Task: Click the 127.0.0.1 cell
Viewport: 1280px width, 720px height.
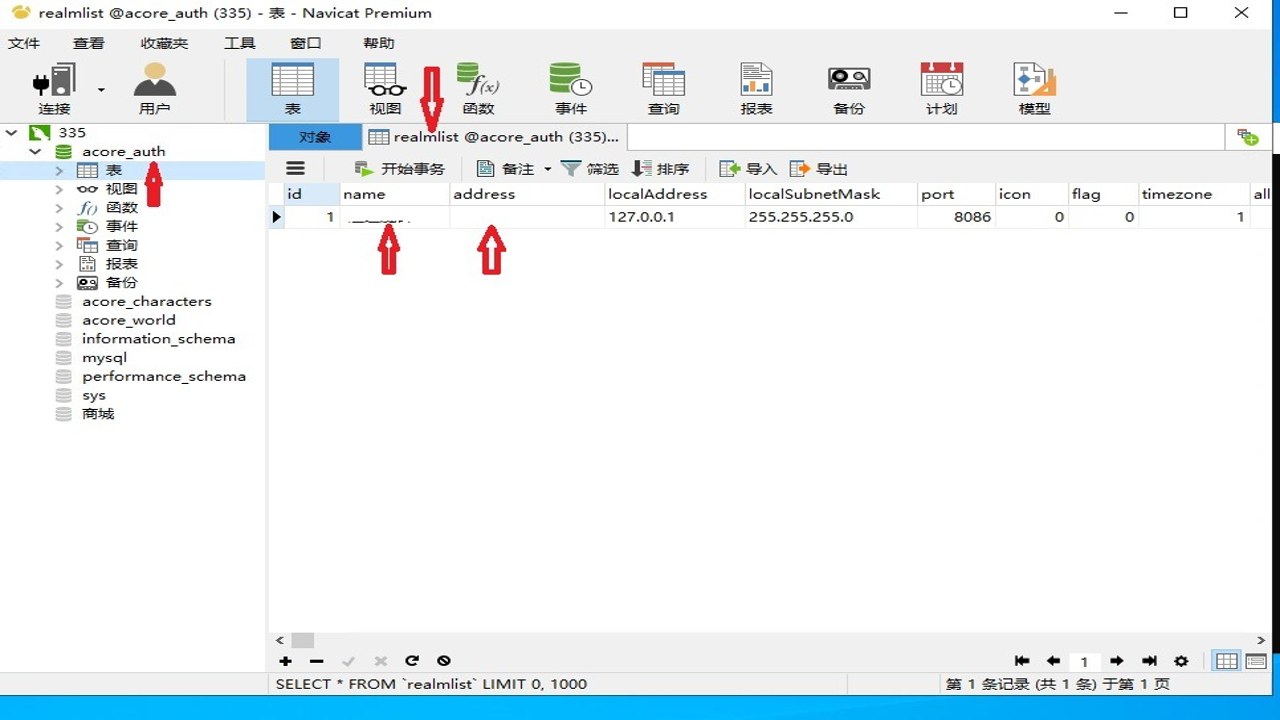Action: (x=675, y=216)
